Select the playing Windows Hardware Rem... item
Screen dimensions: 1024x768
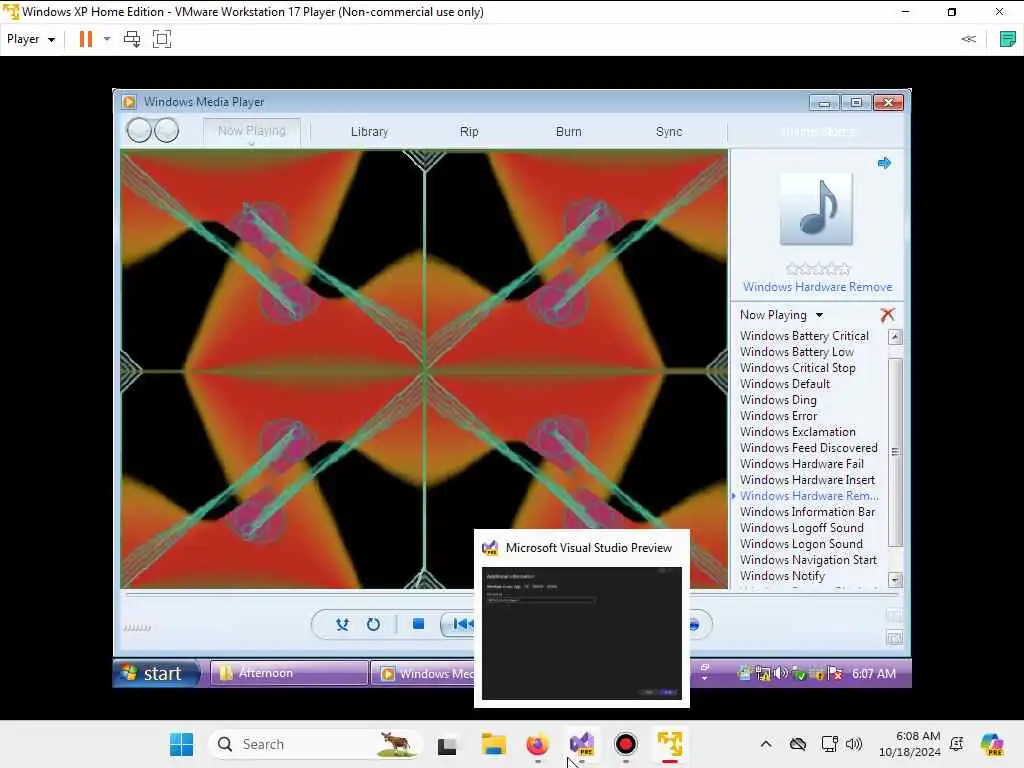pos(809,496)
